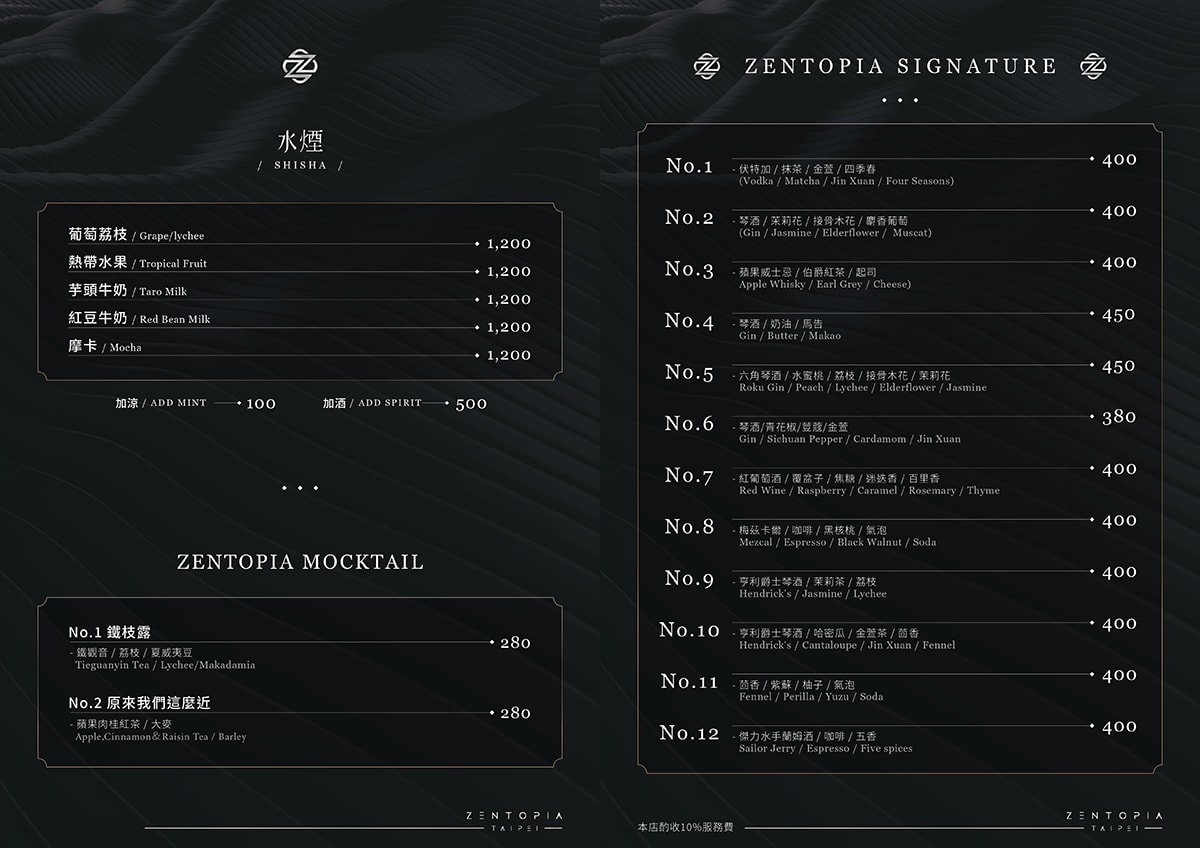Image resolution: width=1200 pixels, height=848 pixels.
Task: Select mocktail No.1 Tieguanyin Tea
Action: (x=299, y=648)
